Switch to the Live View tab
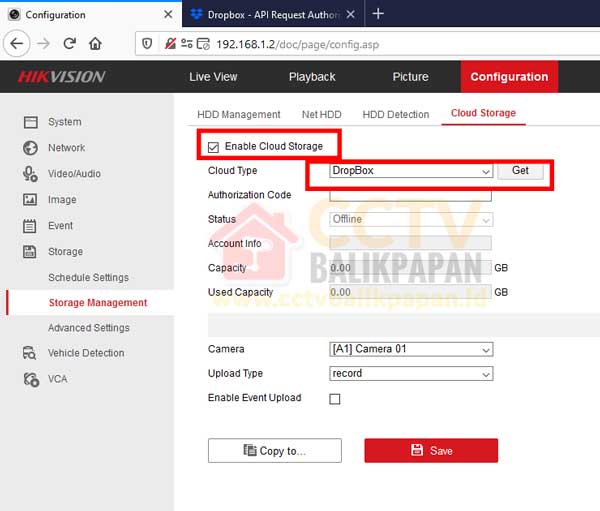Screen dimensions: 600x511 (x=213, y=77)
